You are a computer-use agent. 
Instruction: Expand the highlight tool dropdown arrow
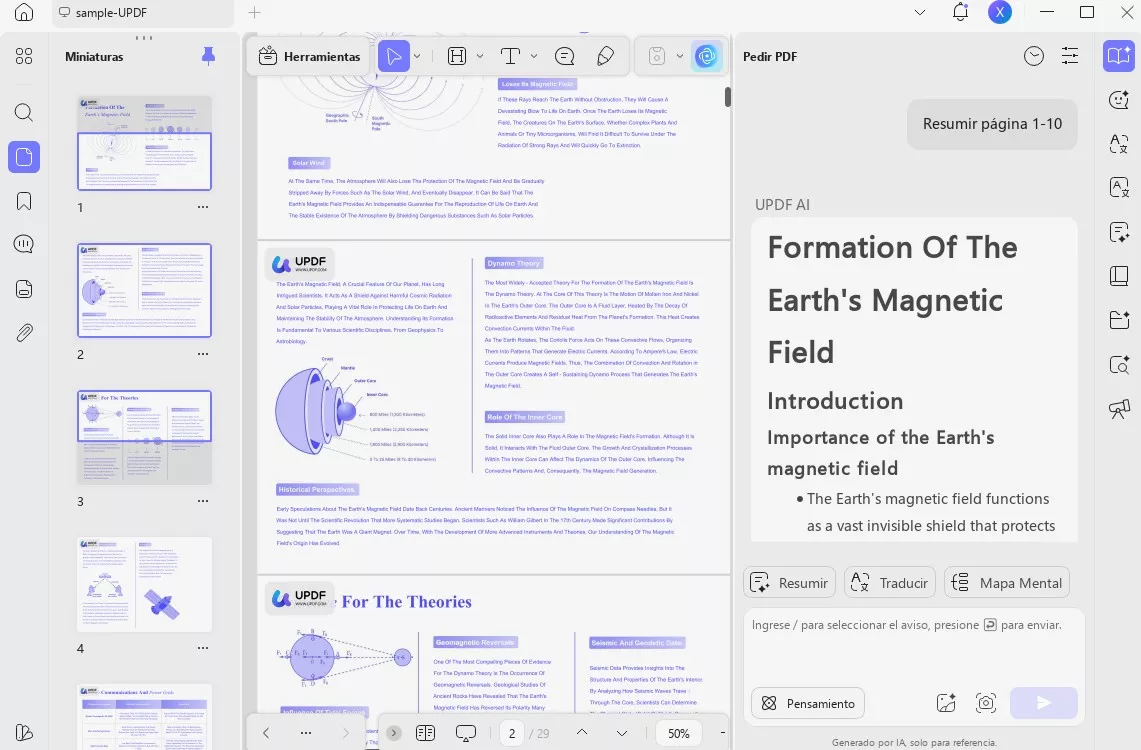(x=480, y=56)
